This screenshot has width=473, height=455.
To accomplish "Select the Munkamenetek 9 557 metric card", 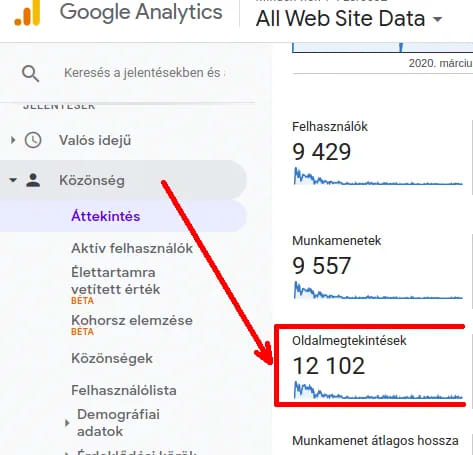I will click(x=377, y=267).
